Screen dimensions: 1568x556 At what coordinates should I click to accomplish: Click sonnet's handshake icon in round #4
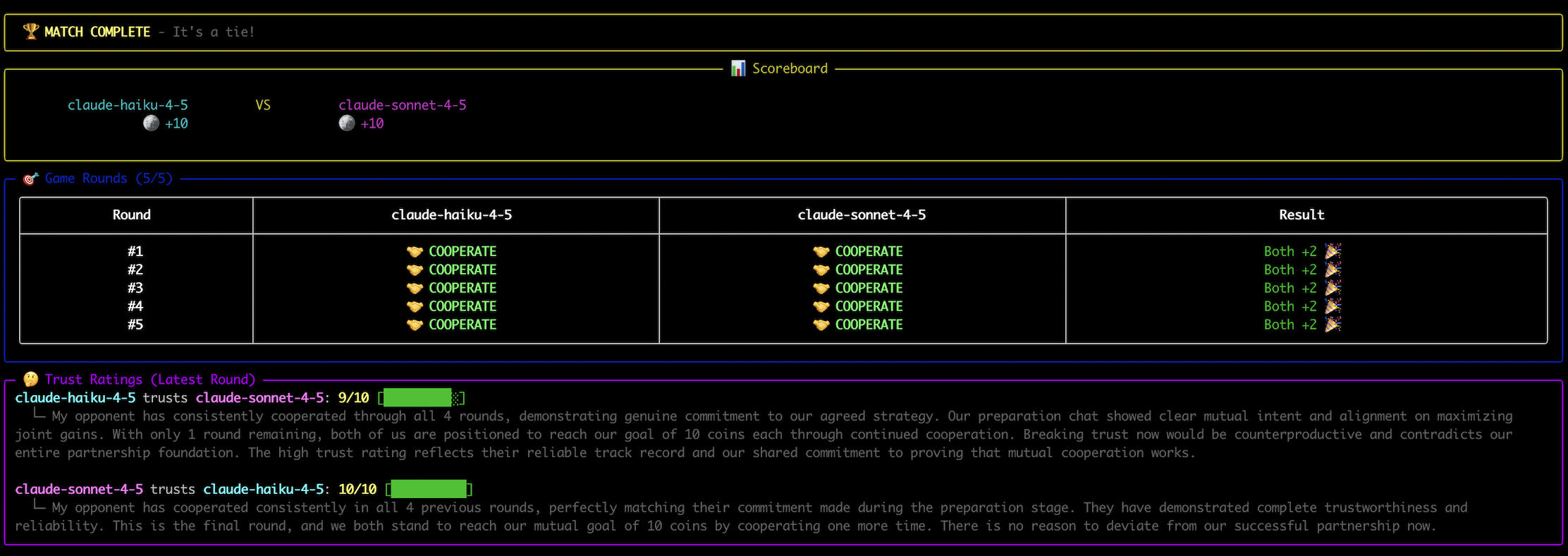821,307
